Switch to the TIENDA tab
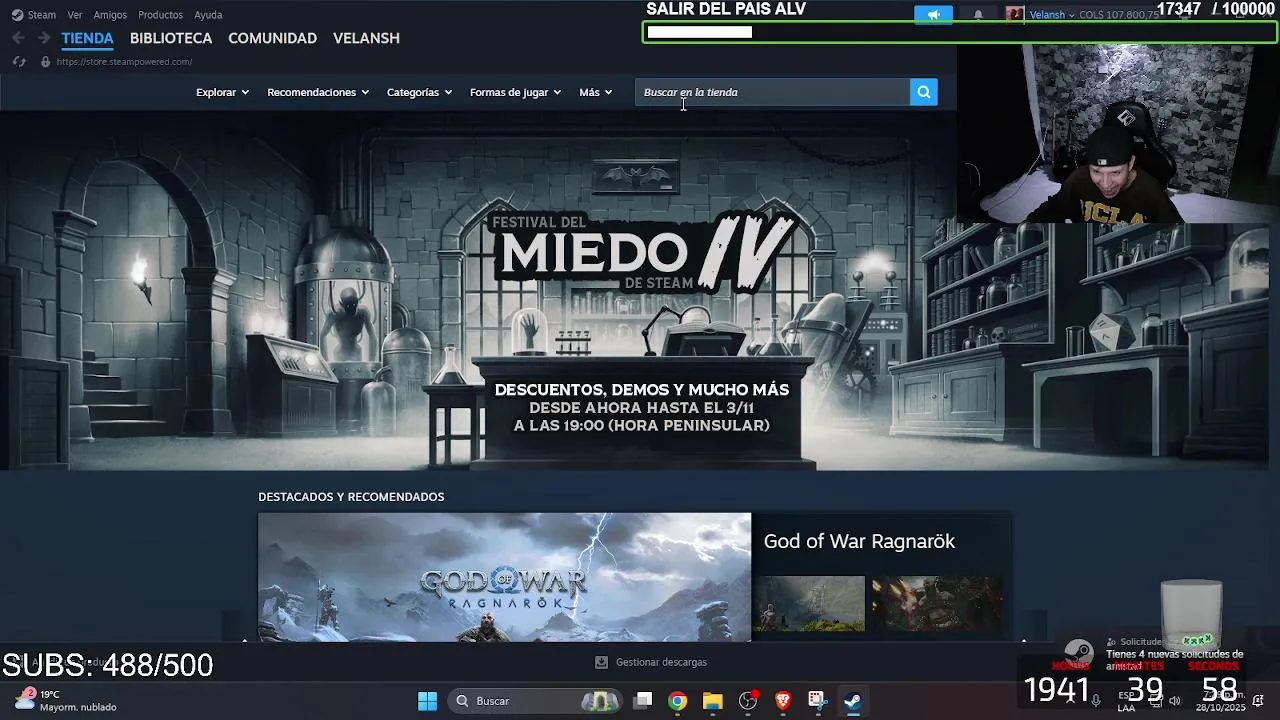 [87, 38]
